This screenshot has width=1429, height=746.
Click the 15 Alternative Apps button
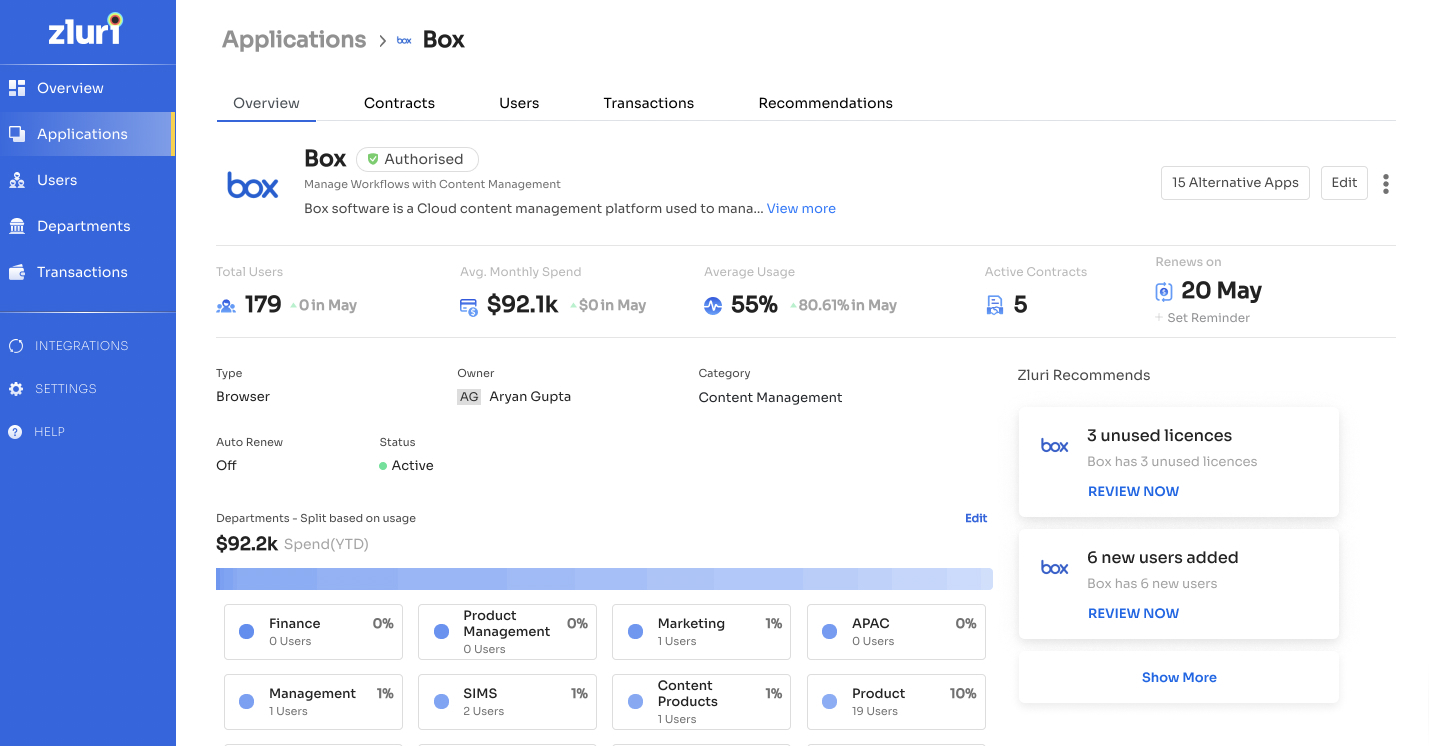pos(1235,183)
